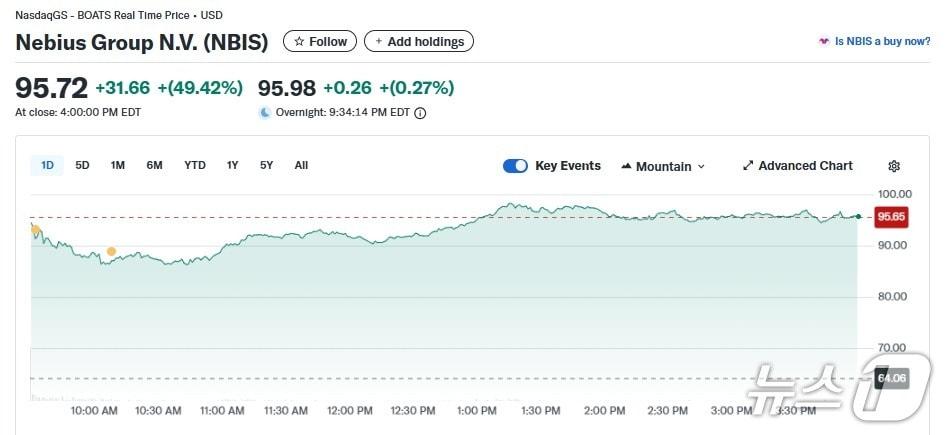Click the red 95.65 price label
The width and height of the screenshot is (945, 435).
click(890, 216)
